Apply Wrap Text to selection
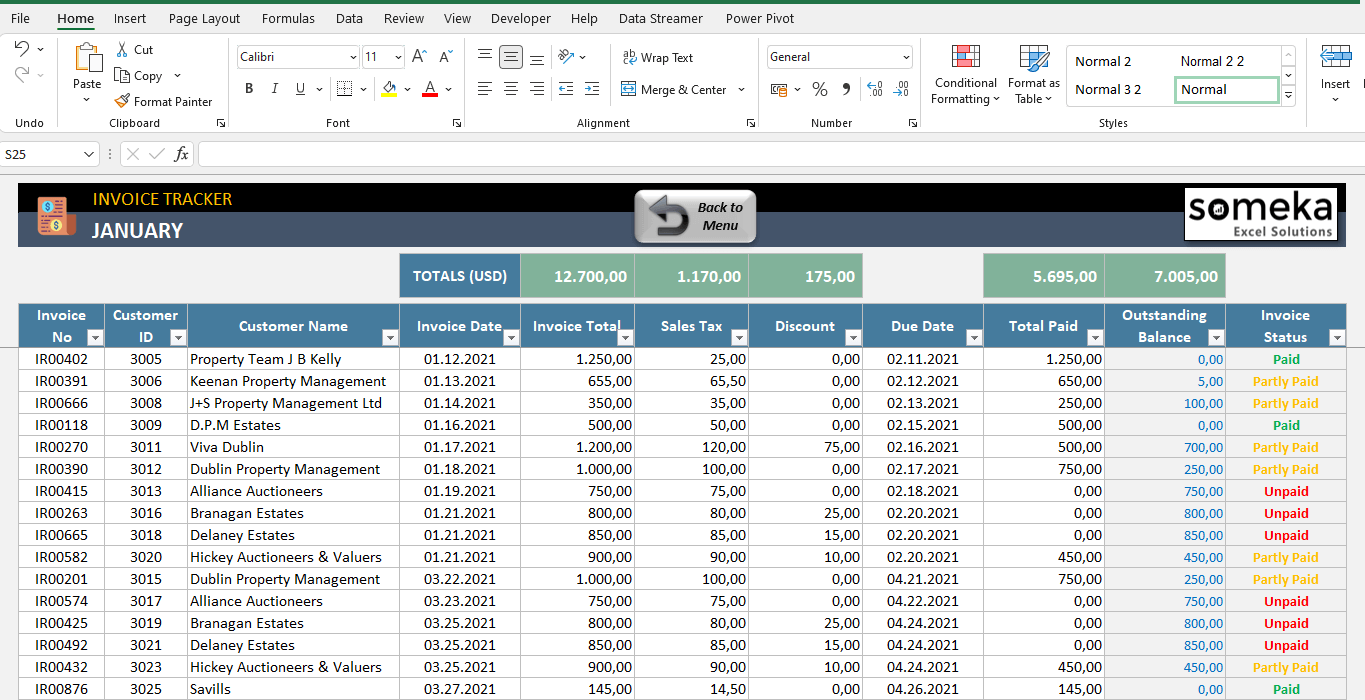Viewport: 1365px width, 700px height. click(657, 57)
